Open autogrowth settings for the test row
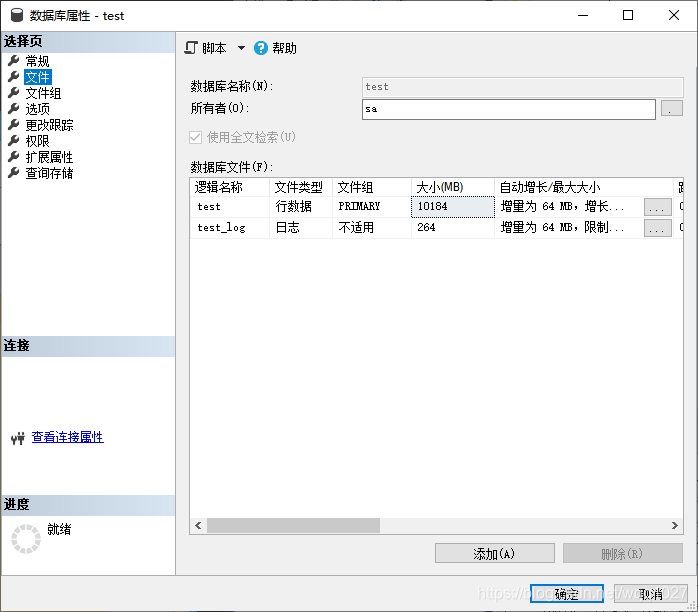This screenshot has width=698, height=612. [657, 207]
